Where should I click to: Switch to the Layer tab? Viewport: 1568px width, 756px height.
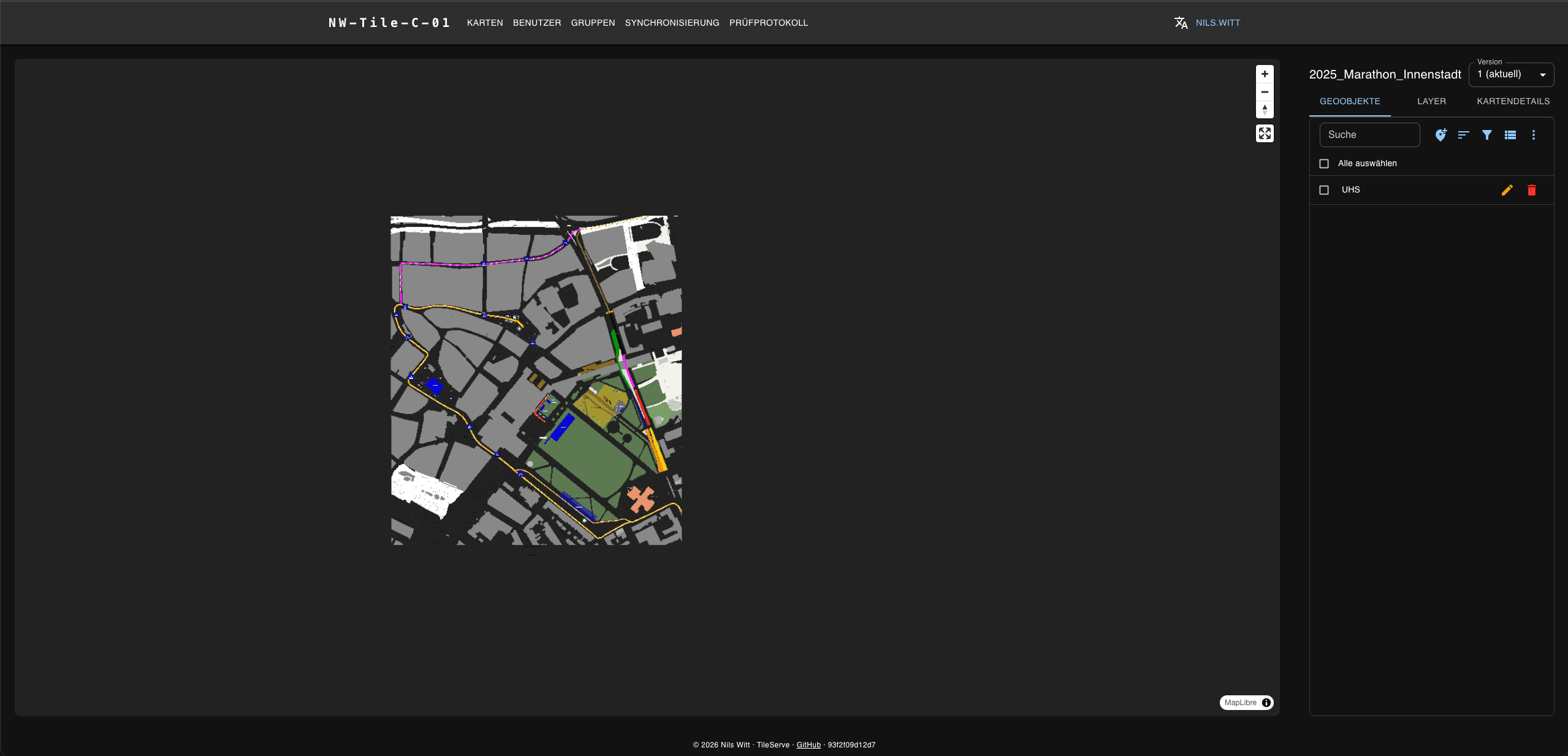tap(1431, 101)
